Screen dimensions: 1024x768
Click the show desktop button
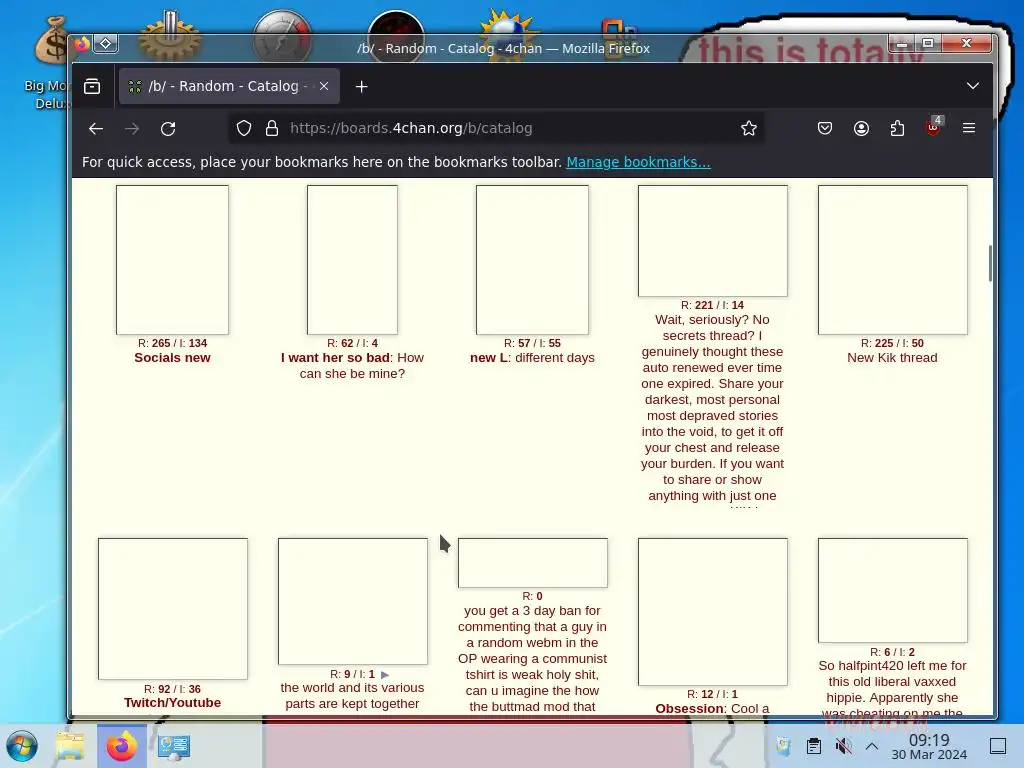coord(998,746)
